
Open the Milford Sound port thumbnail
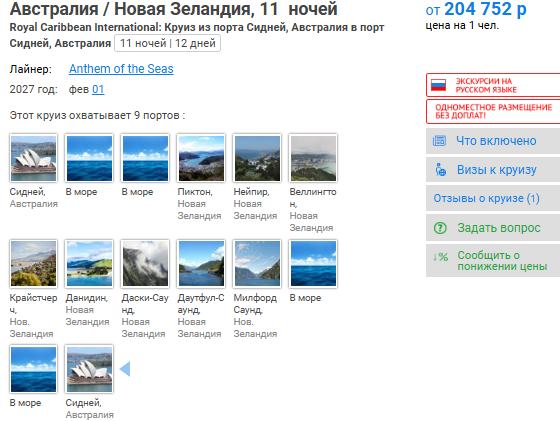pyautogui.click(x=258, y=264)
